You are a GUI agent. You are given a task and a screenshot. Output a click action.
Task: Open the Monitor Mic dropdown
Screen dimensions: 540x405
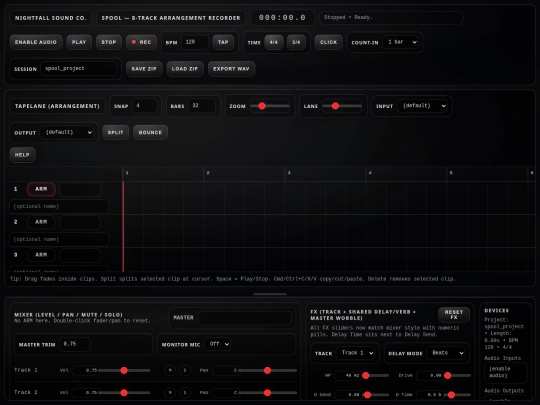click(217, 344)
